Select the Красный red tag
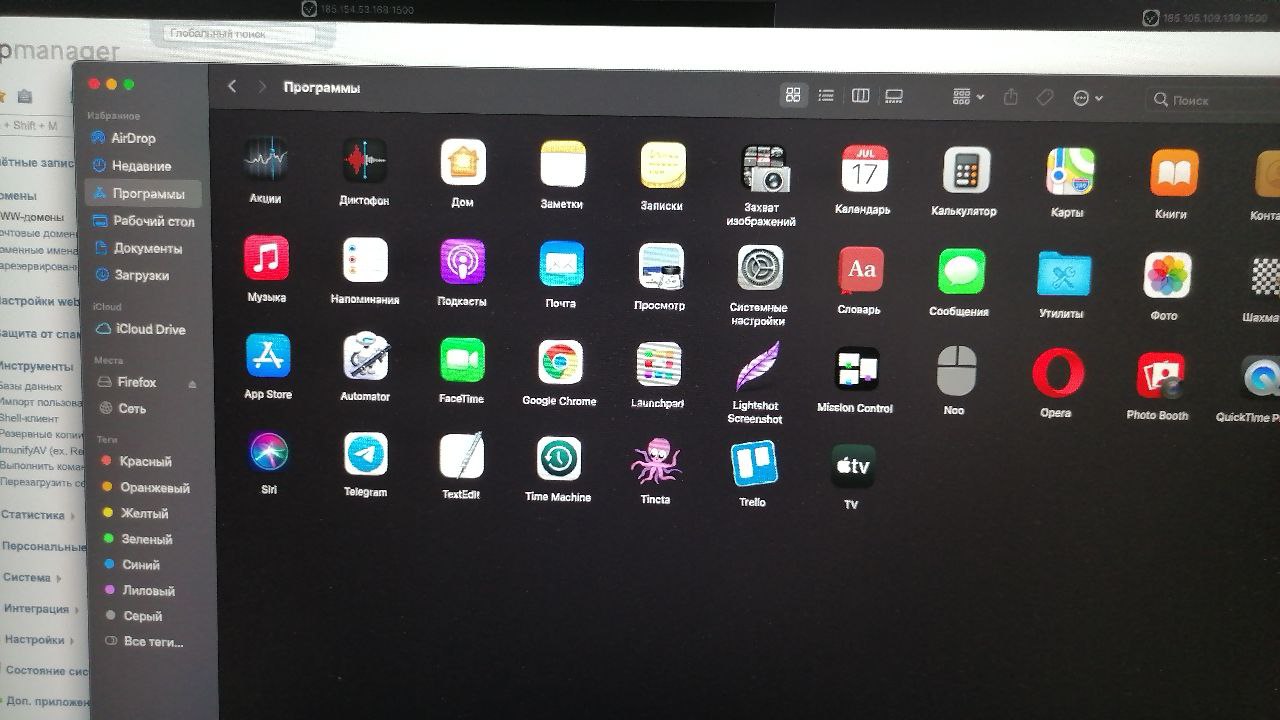 click(x=148, y=462)
